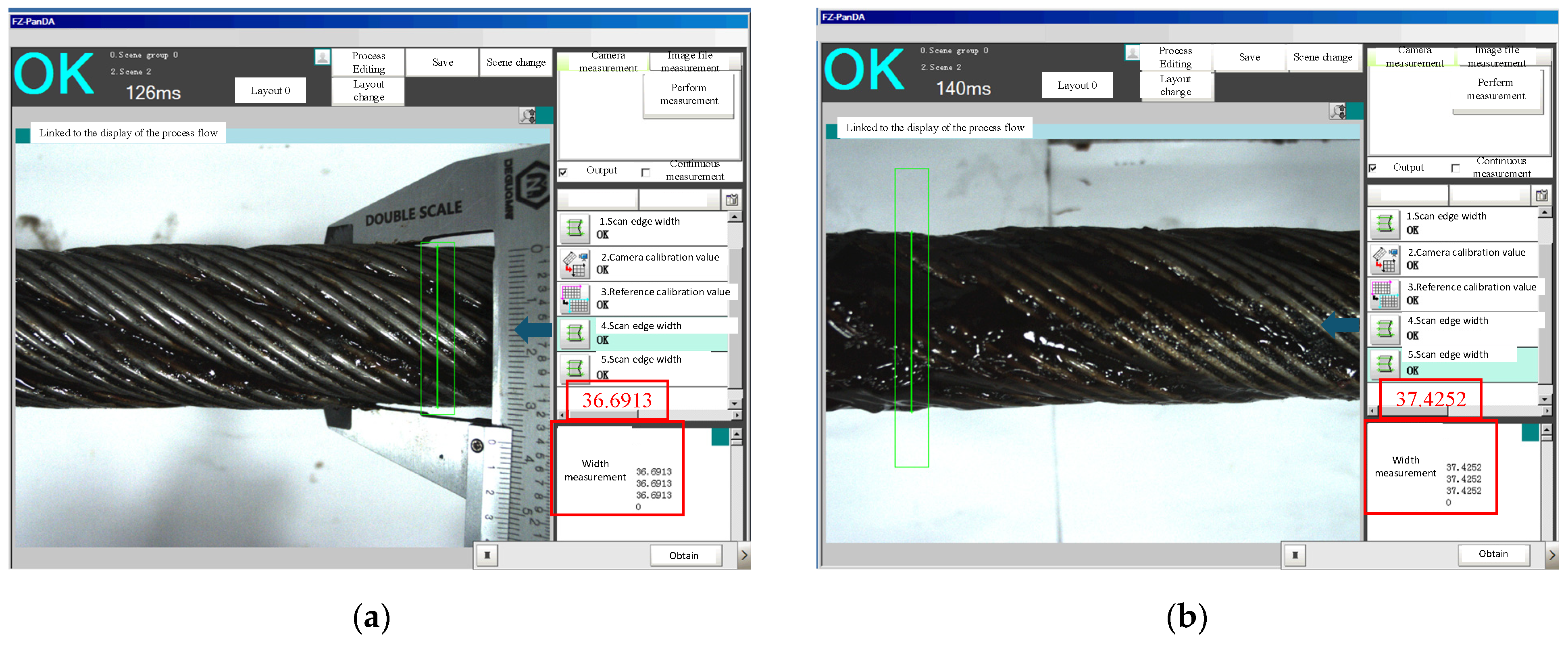Expand the side arrow next to Obtain, 126ms window

click(743, 555)
